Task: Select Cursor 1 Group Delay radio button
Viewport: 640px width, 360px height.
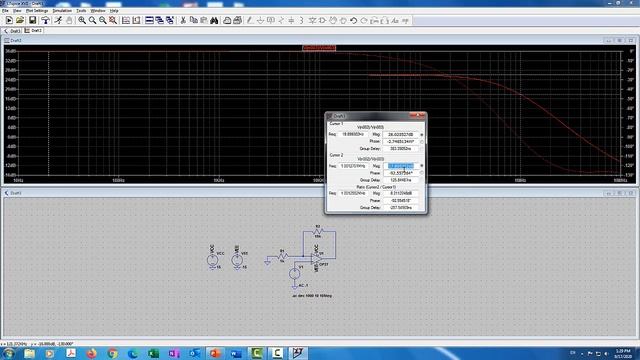Action: (422, 149)
